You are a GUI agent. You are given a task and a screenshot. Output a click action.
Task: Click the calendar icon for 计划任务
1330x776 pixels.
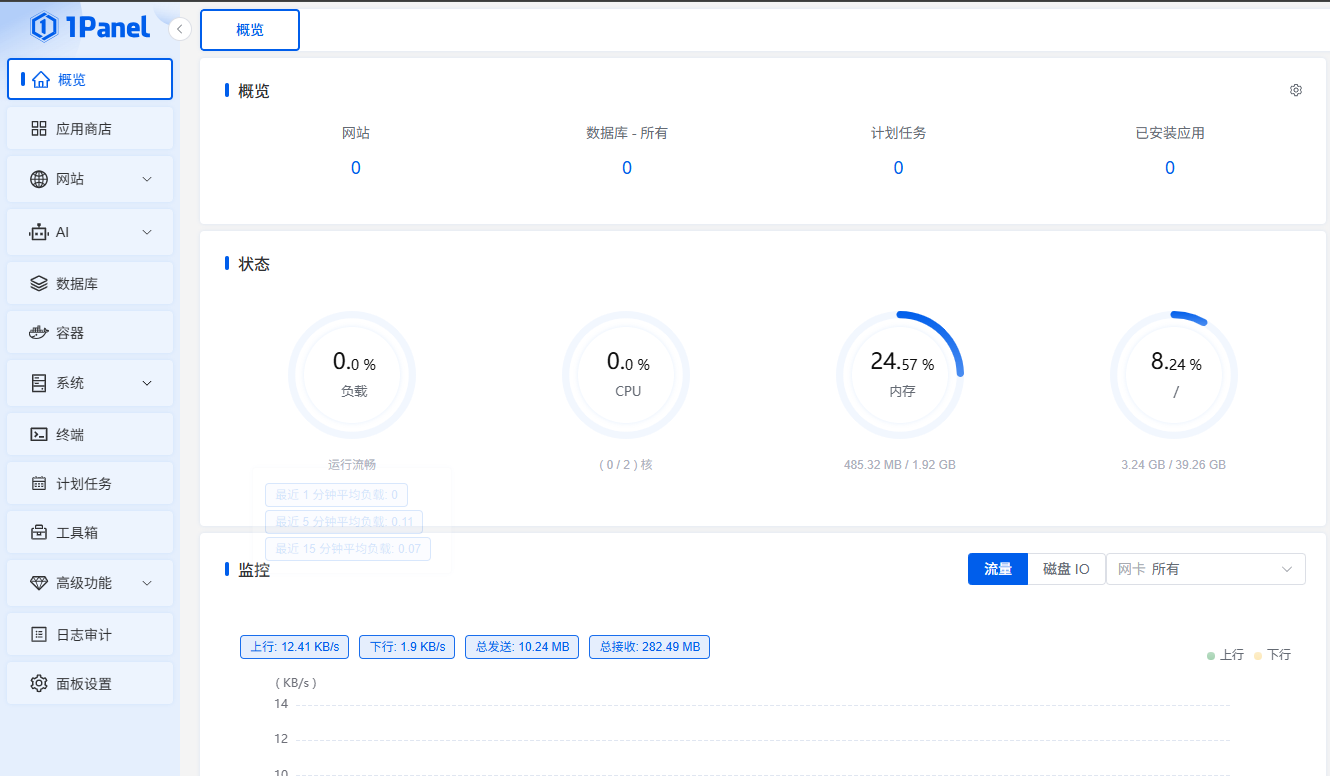pos(39,484)
